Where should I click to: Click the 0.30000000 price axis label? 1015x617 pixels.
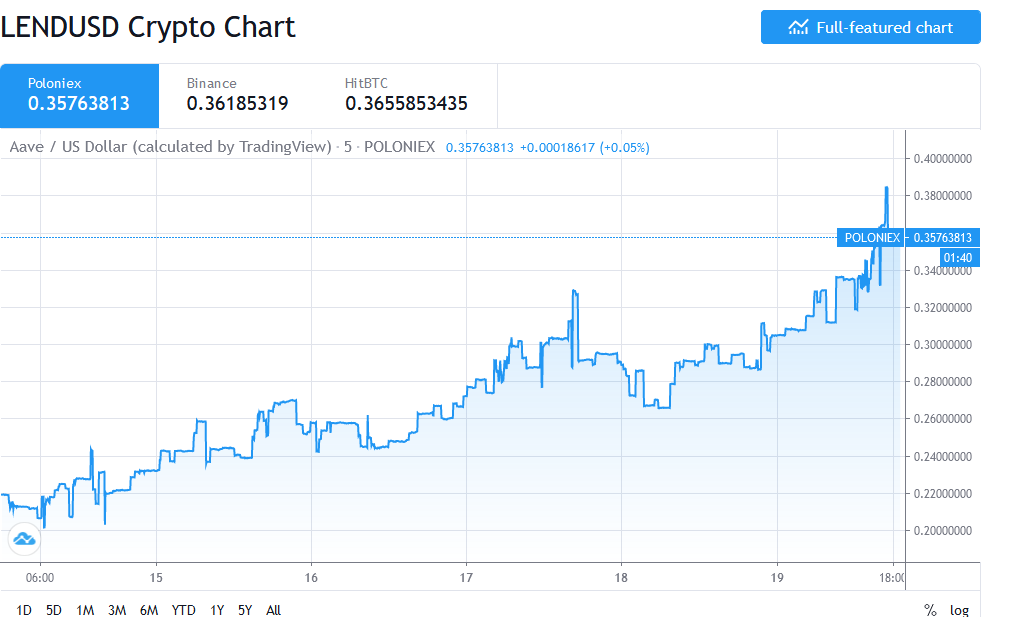click(x=942, y=344)
